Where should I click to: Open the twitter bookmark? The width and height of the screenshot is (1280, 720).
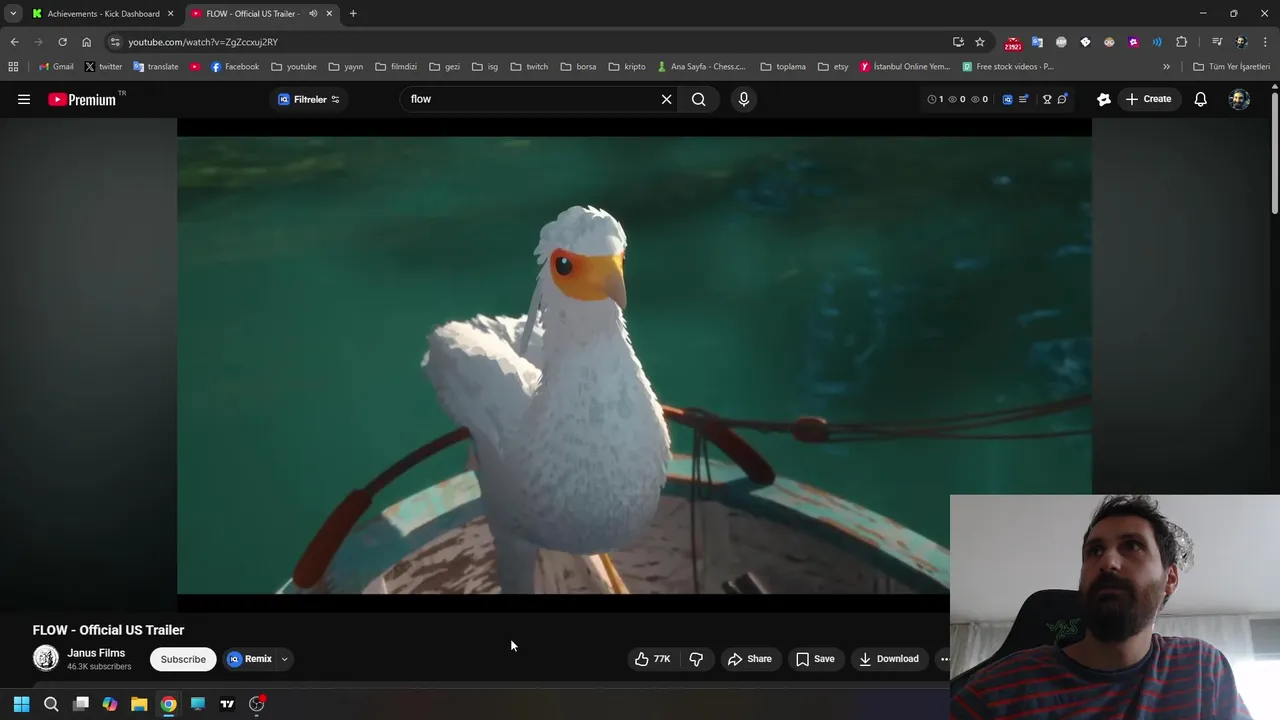pos(103,67)
